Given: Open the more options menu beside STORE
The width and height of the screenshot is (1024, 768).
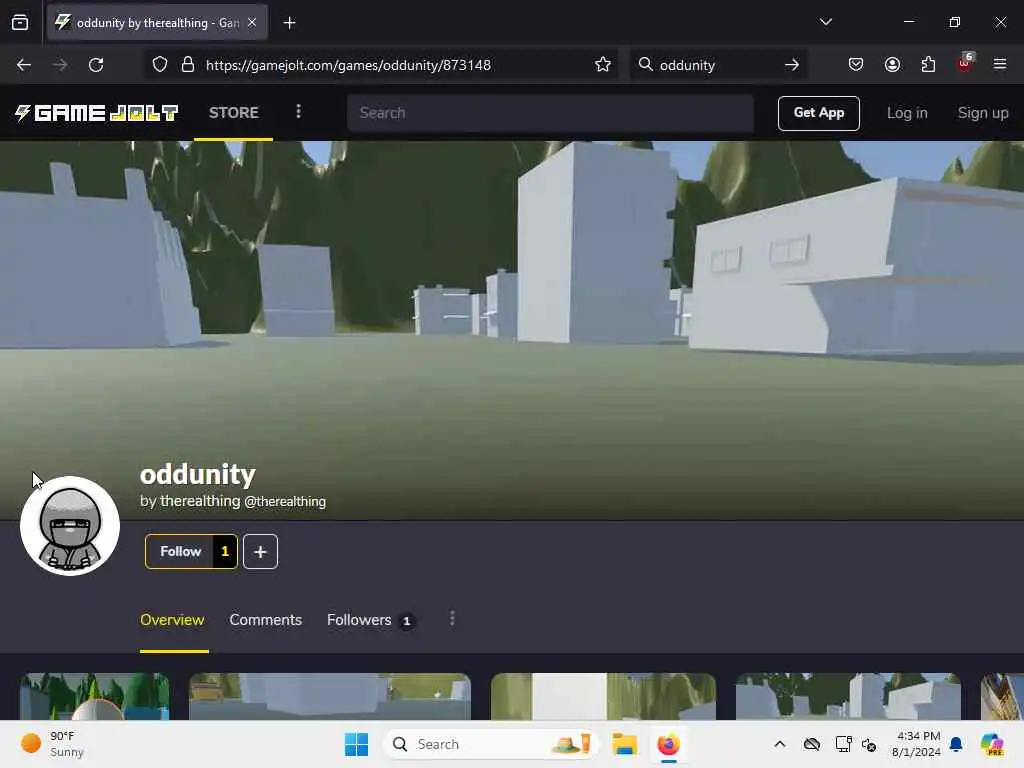Looking at the screenshot, I should (x=298, y=112).
